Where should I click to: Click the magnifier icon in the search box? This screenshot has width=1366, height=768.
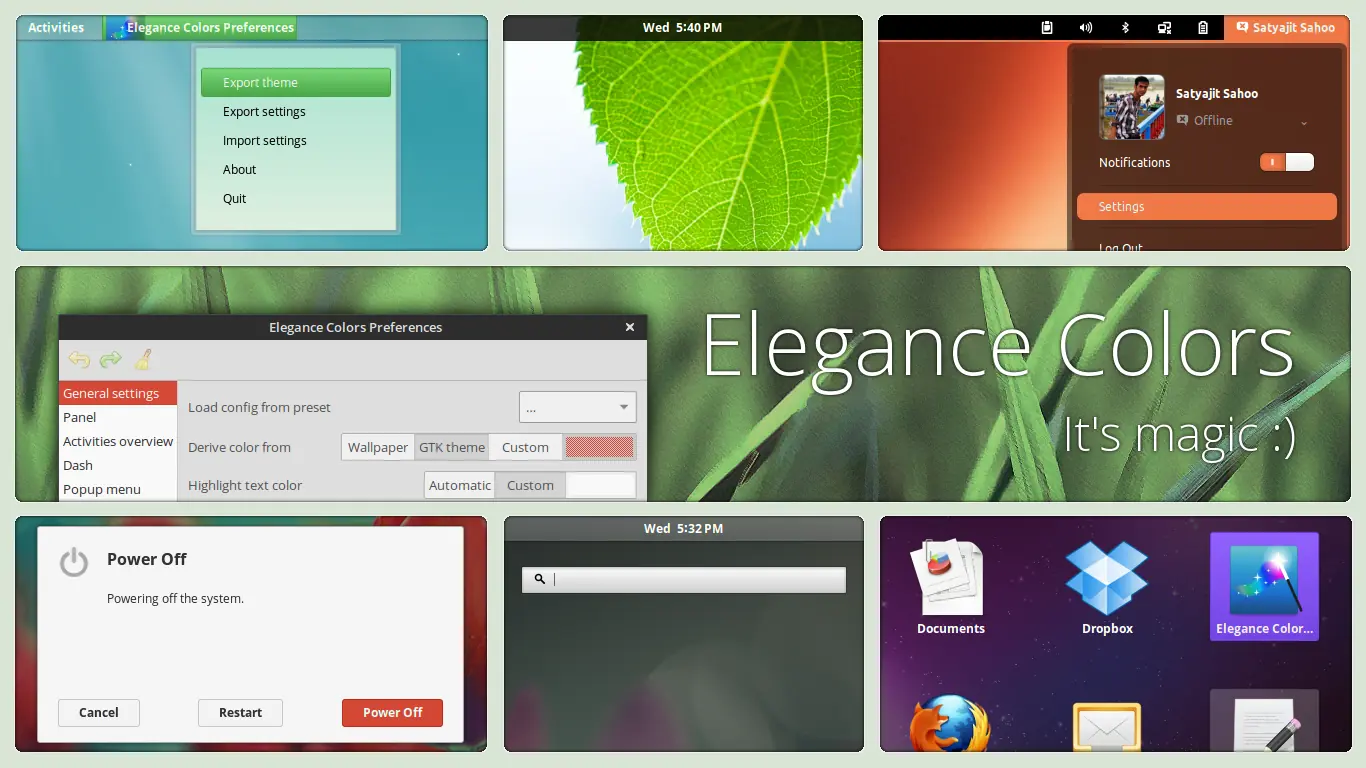tap(540, 579)
